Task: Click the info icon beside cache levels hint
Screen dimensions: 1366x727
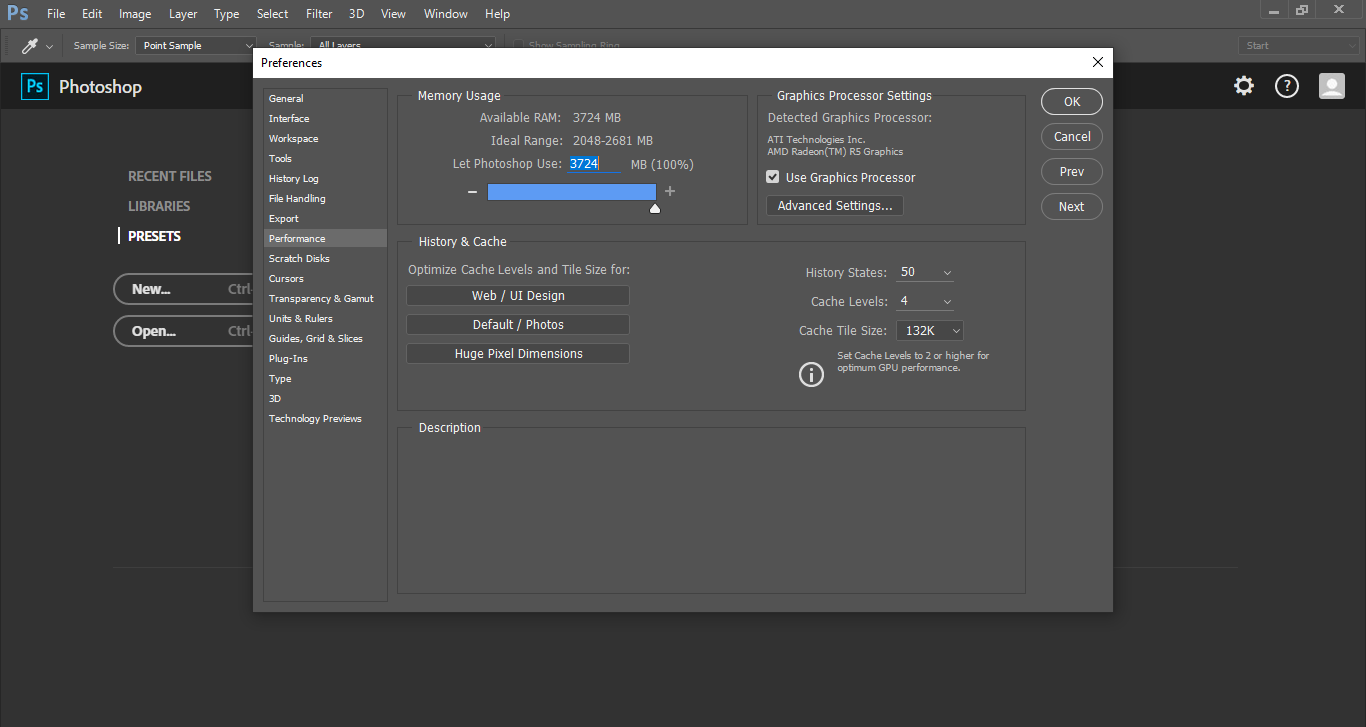Action: click(x=811, y=374)
